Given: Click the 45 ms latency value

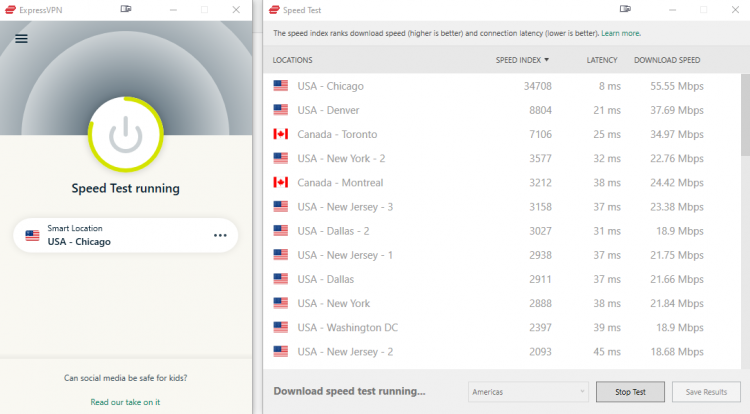Looking at the screenshot, I should (x=607, y=351).
